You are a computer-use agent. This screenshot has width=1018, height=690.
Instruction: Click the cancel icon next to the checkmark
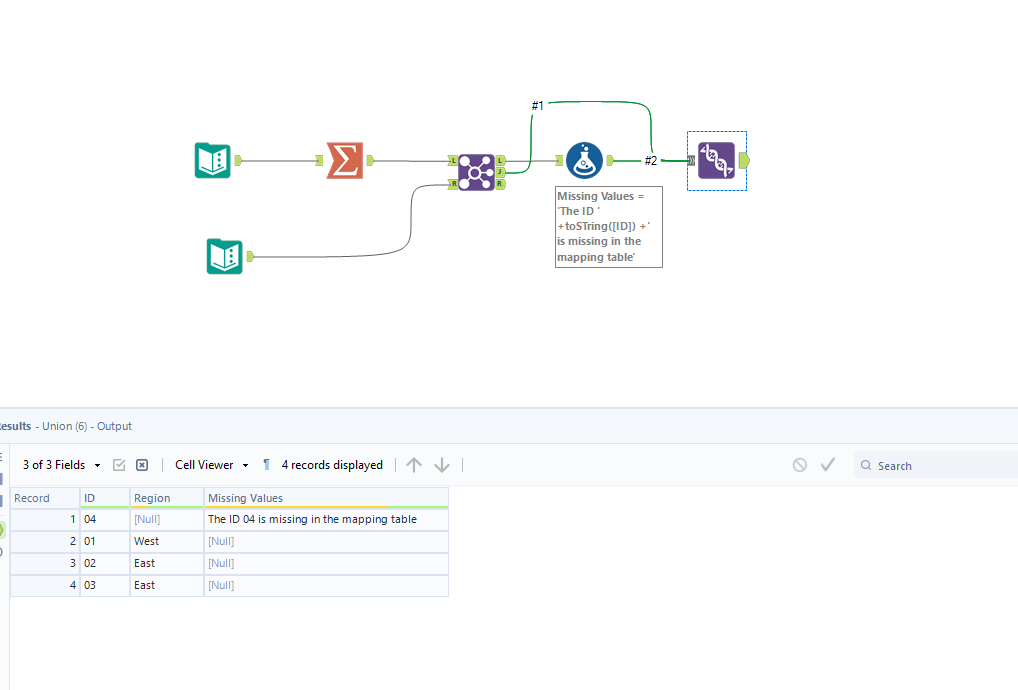[x=800, y=464]
